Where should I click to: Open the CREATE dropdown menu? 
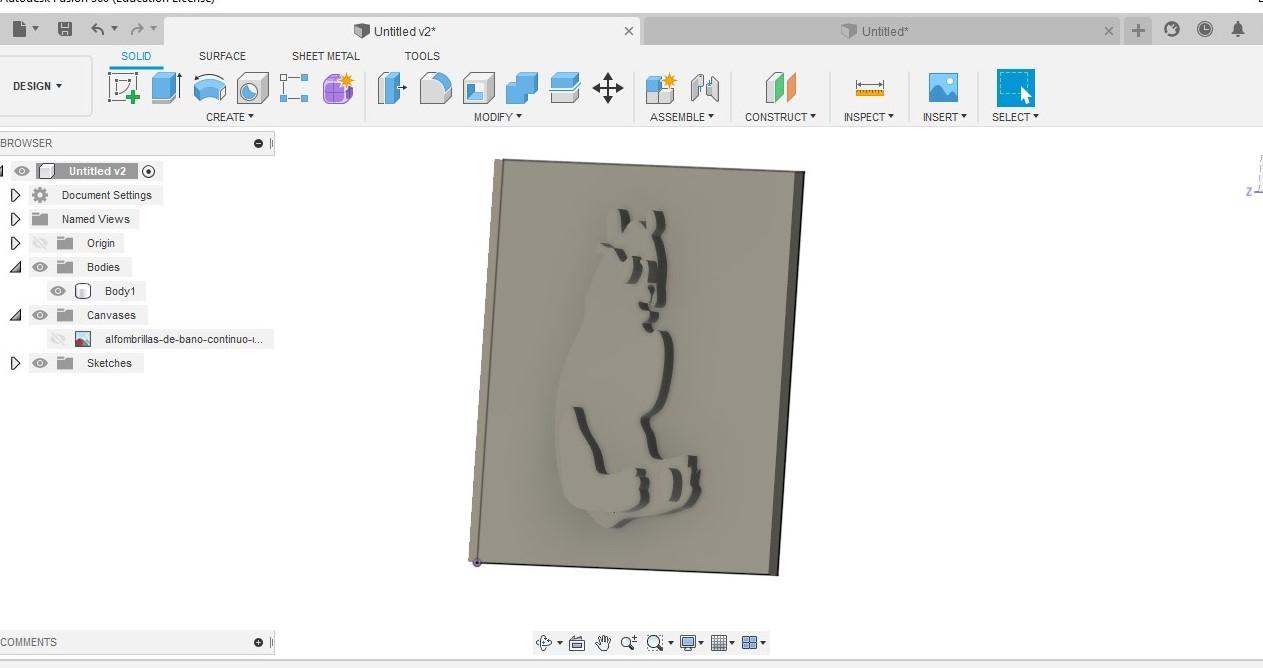pyautogui.click(x=230, y=117)
